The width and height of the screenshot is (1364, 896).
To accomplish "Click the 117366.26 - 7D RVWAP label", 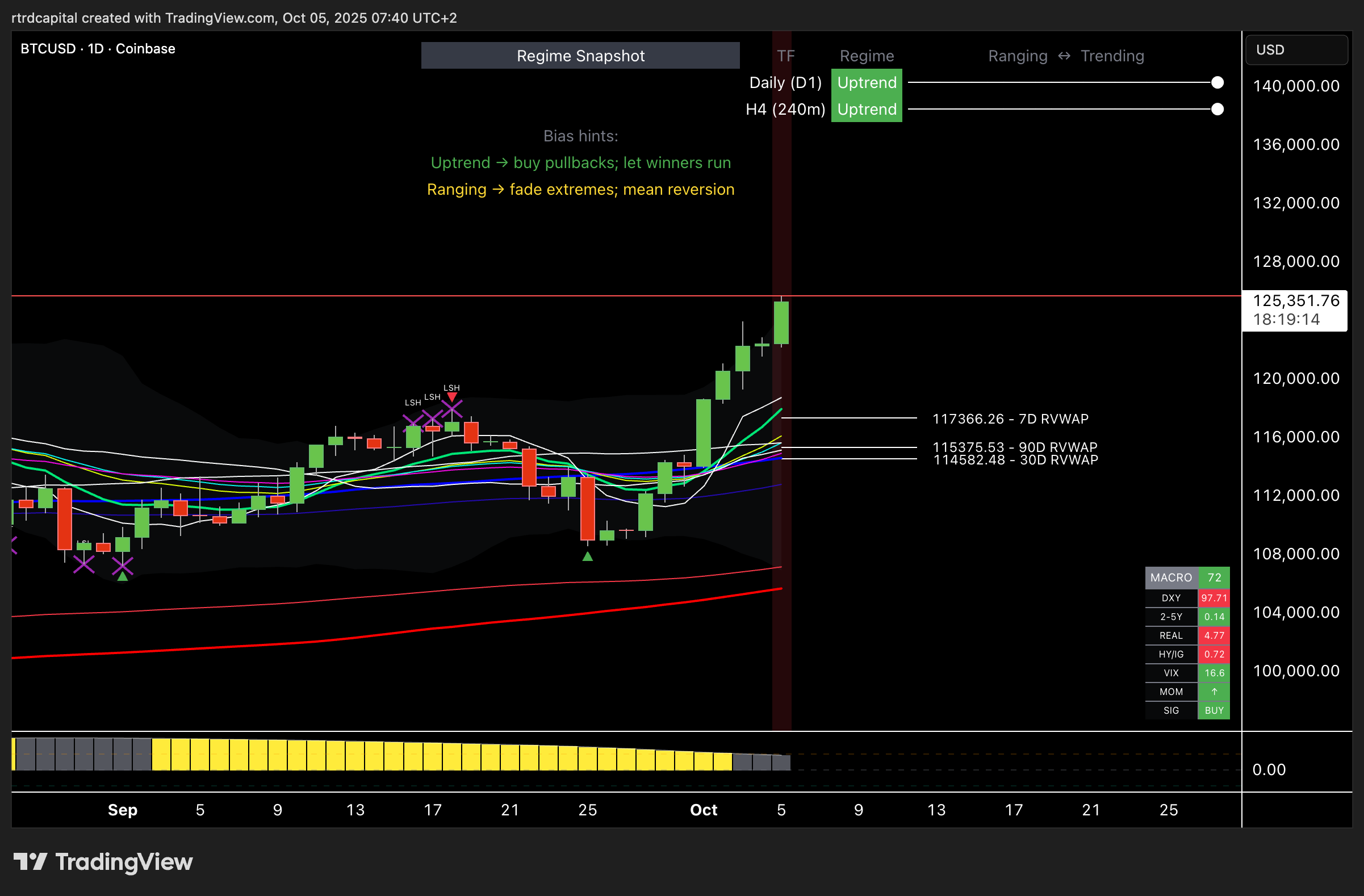I will click(1010, 419).
